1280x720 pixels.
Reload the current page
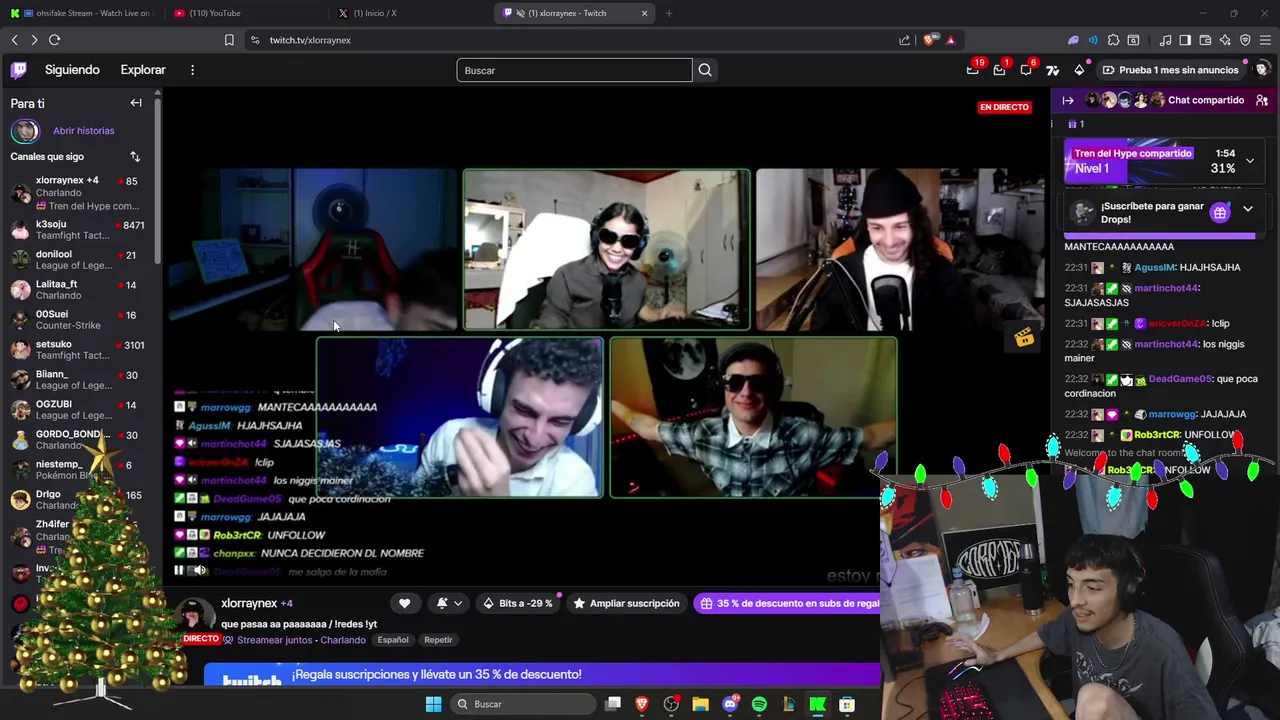pyautogui.click(x=54, y=40)
